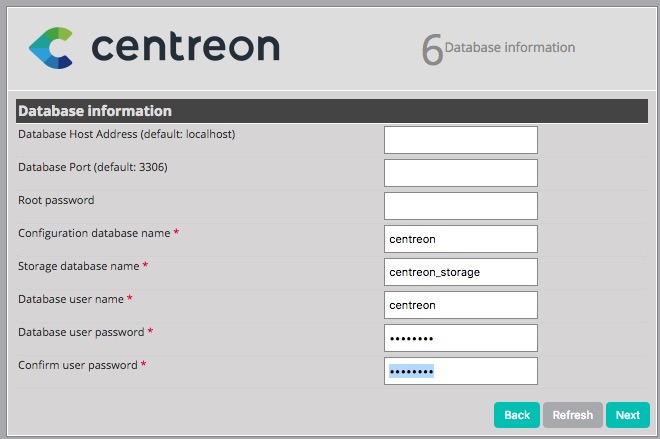660x439 pixels.
Task: Go back with the Back button
Action: [516, 415]
